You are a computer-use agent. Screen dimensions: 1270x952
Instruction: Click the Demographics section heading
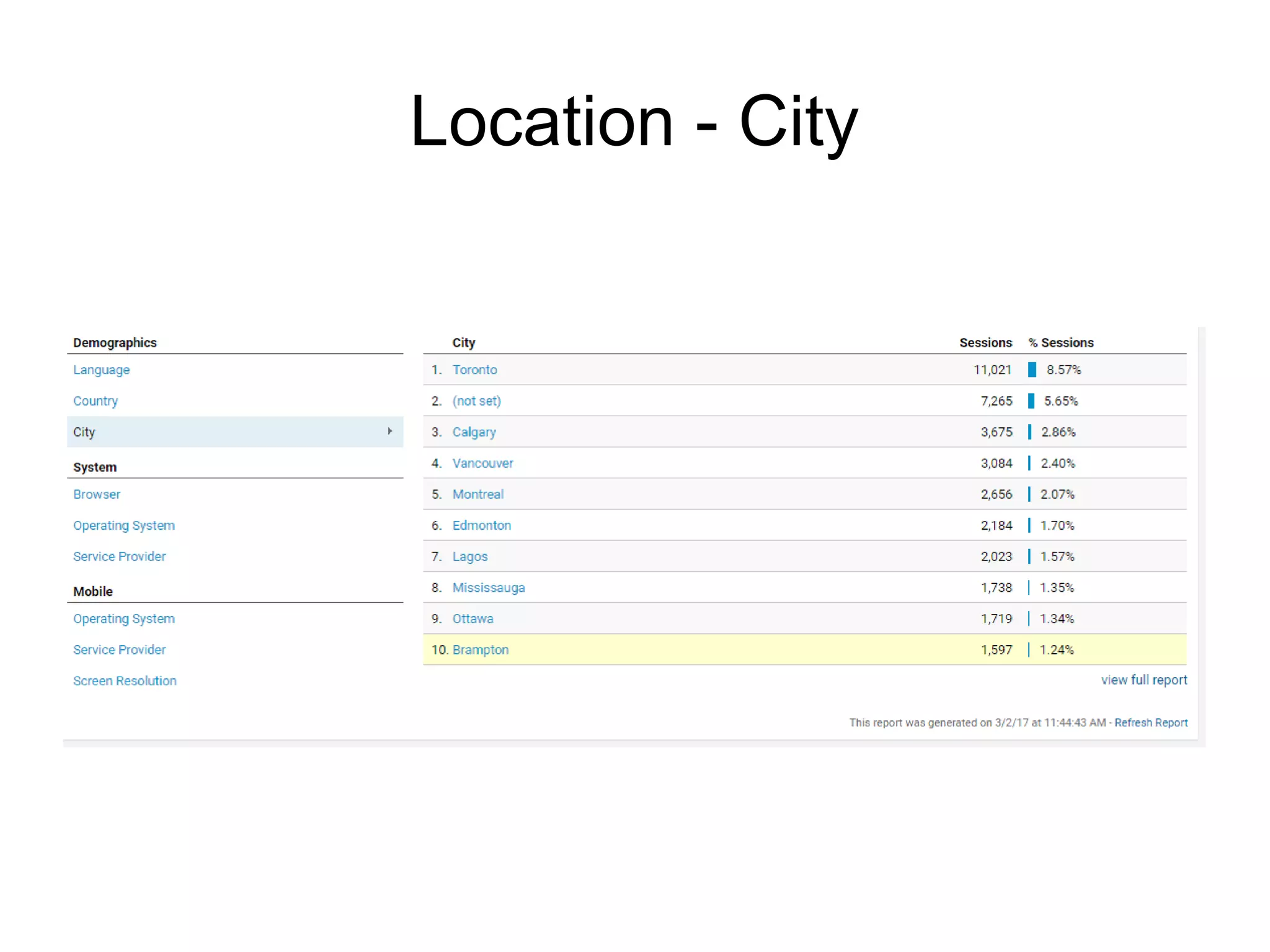[115, 343]
